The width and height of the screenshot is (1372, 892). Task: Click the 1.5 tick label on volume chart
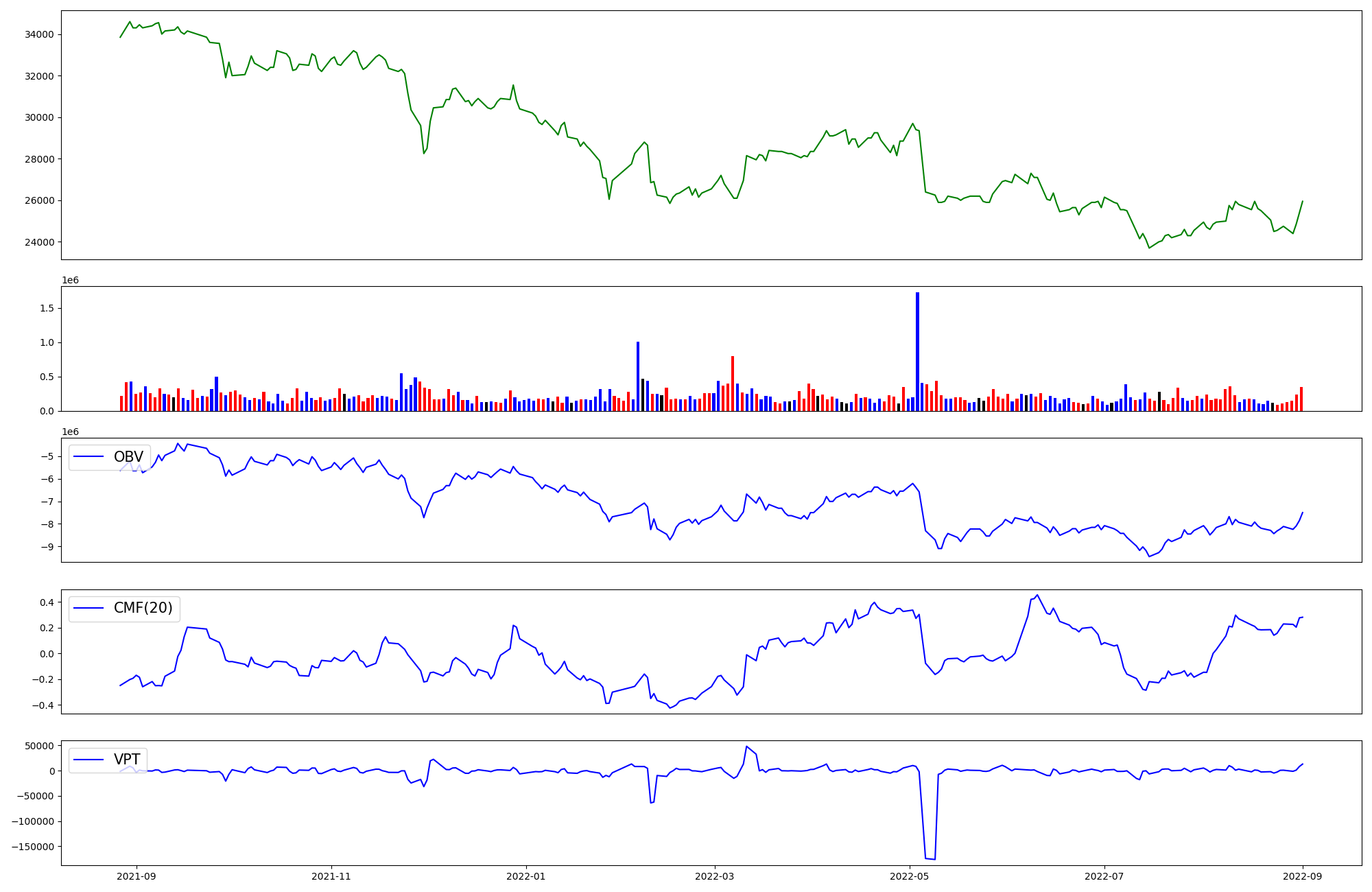pos(47,309)
